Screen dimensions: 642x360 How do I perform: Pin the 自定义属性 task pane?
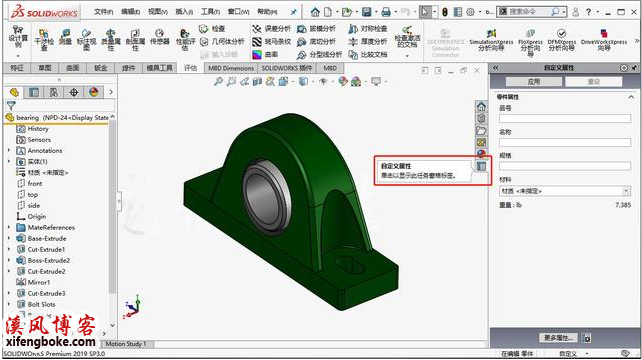tap(634, 68)
